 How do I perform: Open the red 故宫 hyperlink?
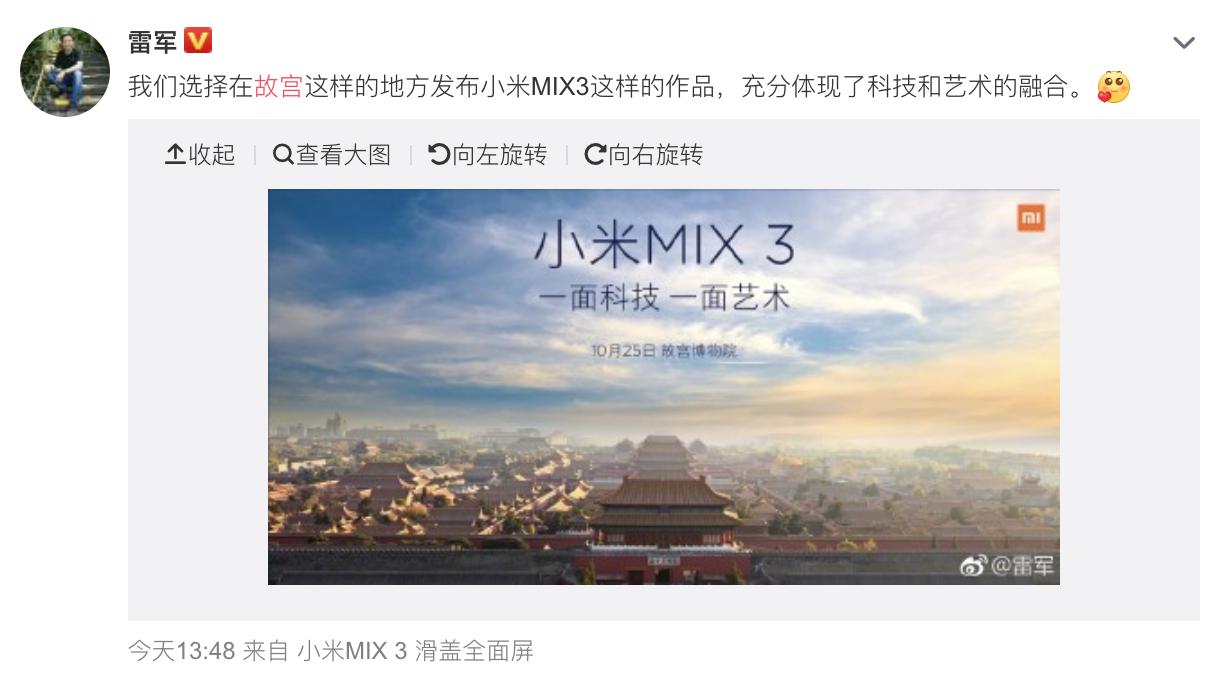click(279, 87)
